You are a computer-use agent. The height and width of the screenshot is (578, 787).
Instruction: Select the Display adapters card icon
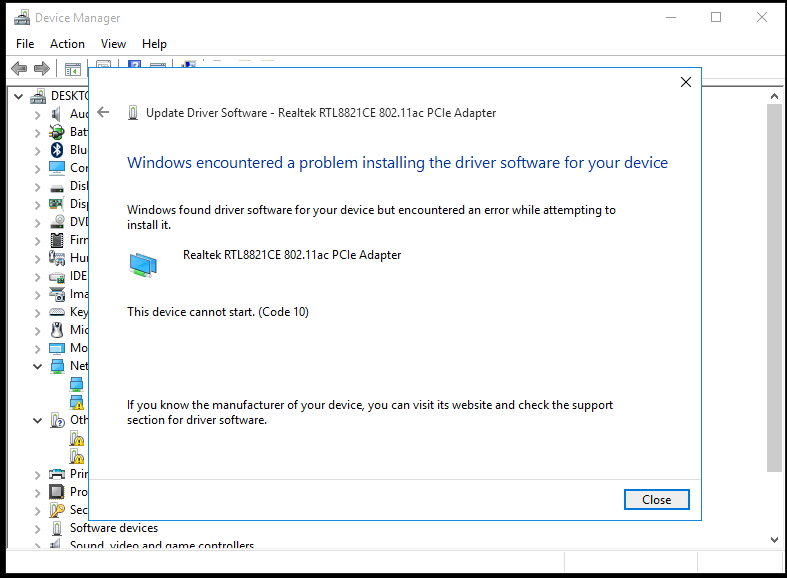[x=57, y=204]
